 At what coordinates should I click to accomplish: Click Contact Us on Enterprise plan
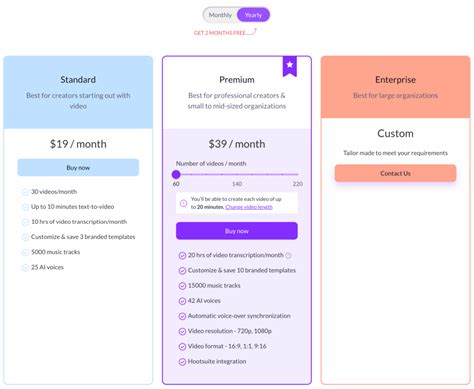pyautogui.click(x=395, y=173)
